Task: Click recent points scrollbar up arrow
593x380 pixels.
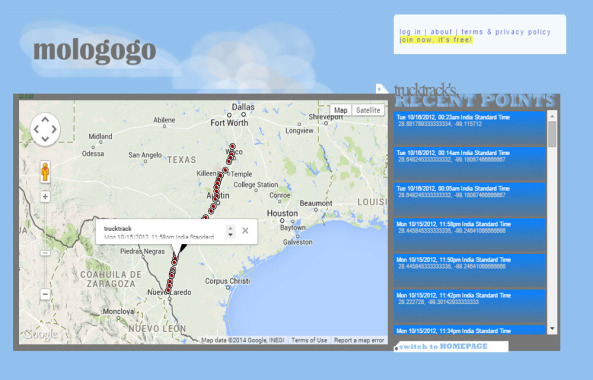Action: pos(552,116)
